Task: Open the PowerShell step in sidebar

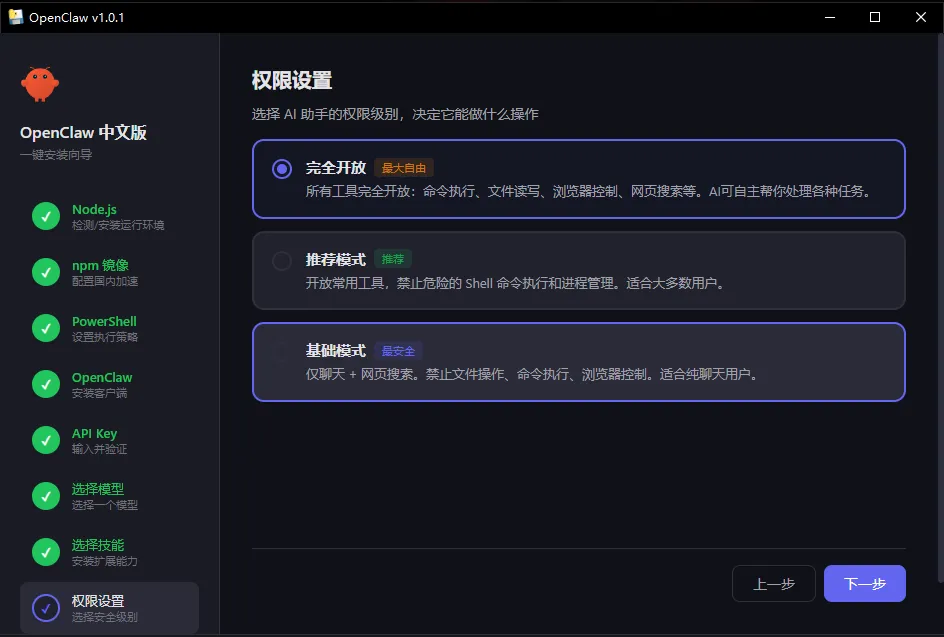Action: point(109,328)
